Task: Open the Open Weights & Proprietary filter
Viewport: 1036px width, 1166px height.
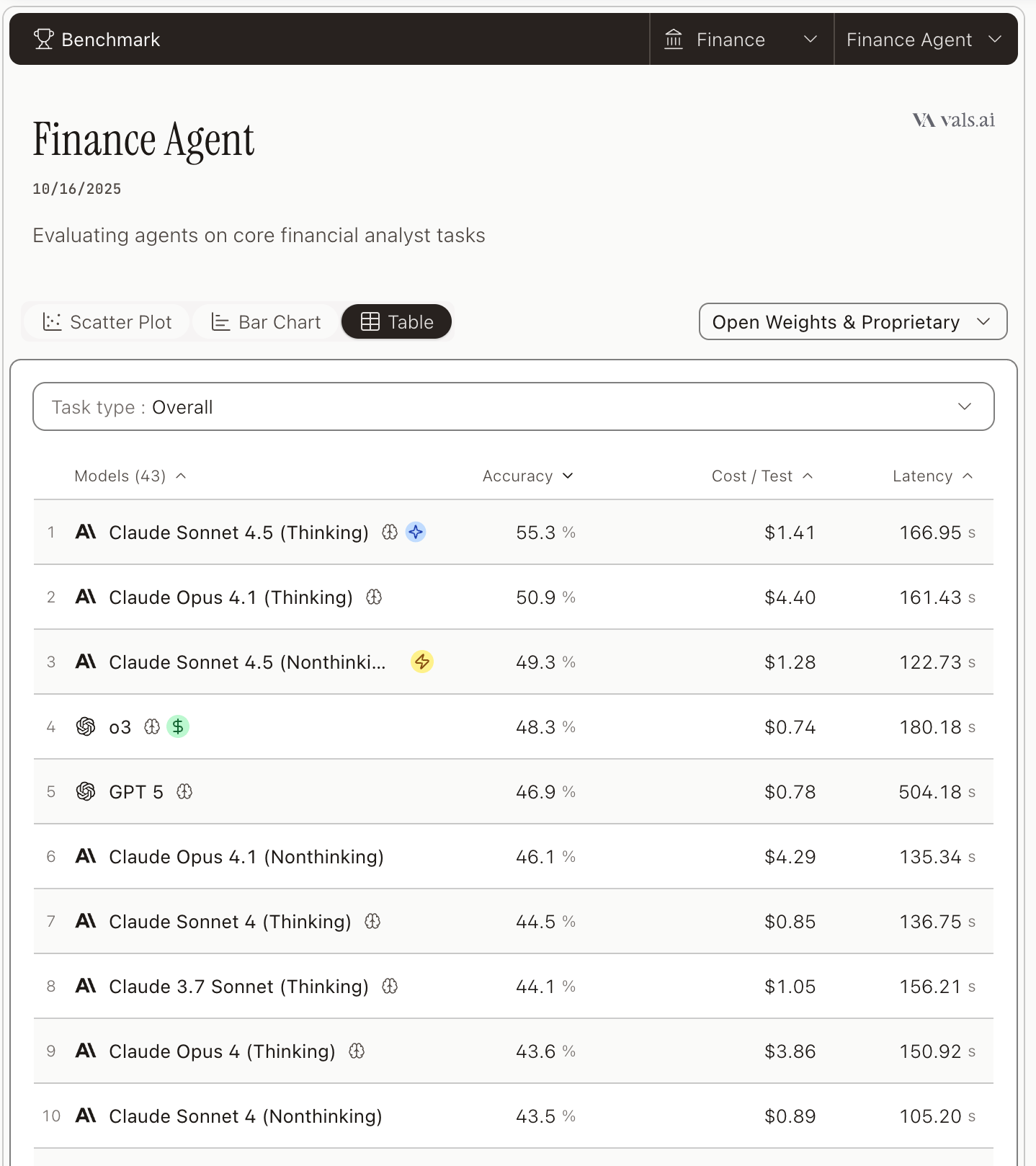Action: pyautogui.click(x=853, y=321)
